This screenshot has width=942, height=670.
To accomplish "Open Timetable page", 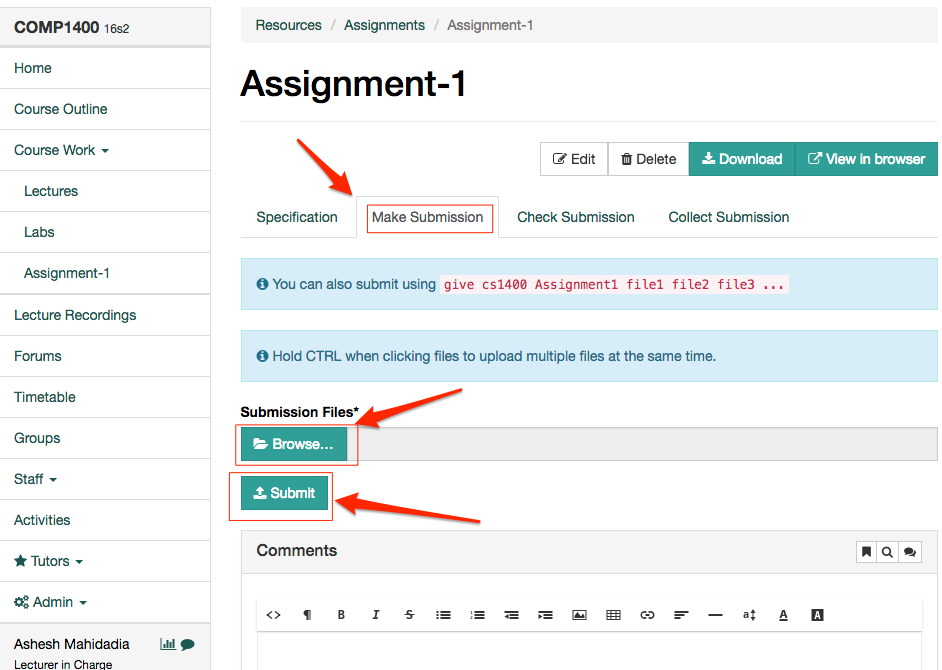I will pyautogui.click(x=105, y=397).
